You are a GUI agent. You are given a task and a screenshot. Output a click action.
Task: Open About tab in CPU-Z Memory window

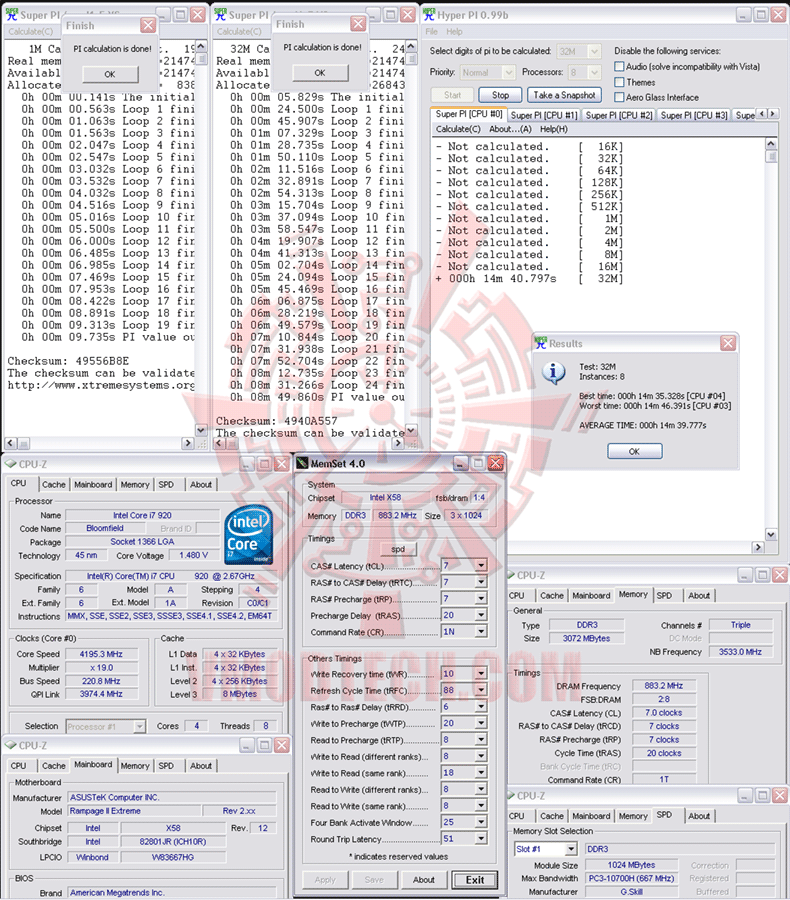[x=699, y=595]
